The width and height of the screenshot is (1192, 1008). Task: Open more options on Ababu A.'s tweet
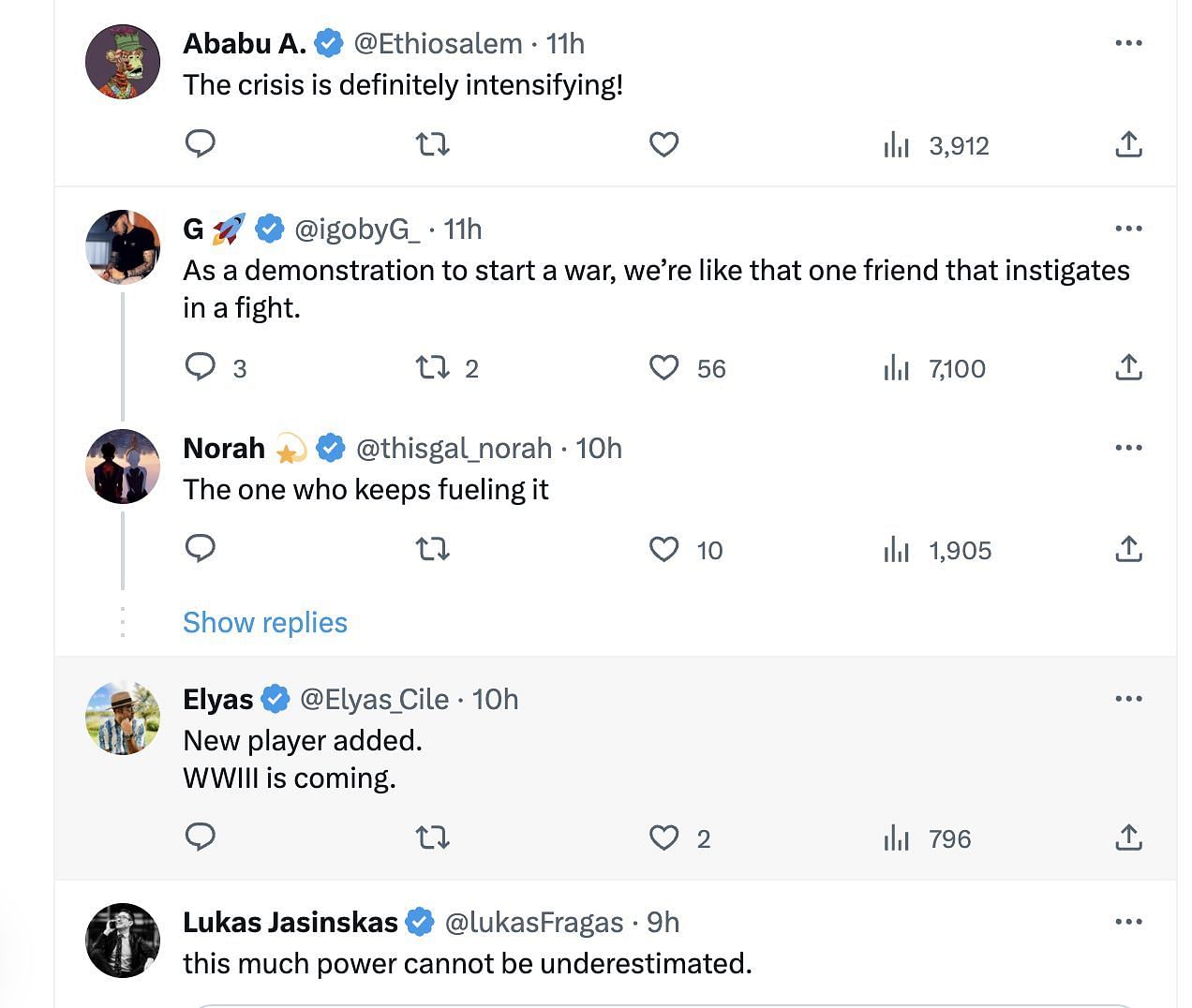tap(1128, 43)
